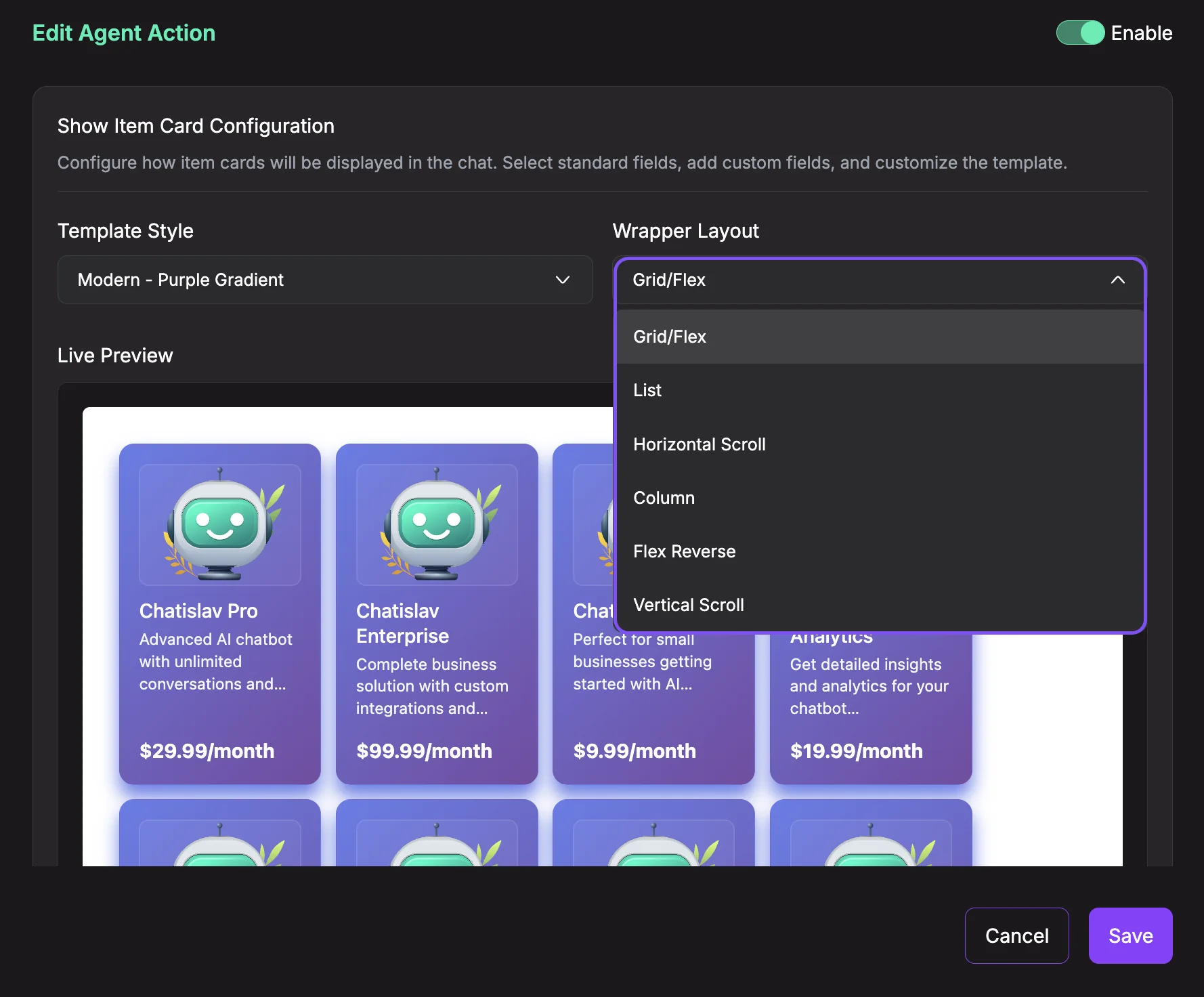Click the chevron on Template Style selector
Screen dimensions: 1204x997
562,280
